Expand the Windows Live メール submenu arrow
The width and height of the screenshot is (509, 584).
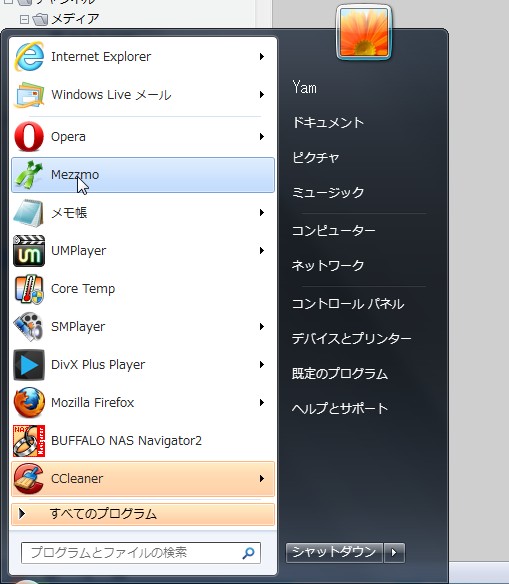[x=262, y=95]
